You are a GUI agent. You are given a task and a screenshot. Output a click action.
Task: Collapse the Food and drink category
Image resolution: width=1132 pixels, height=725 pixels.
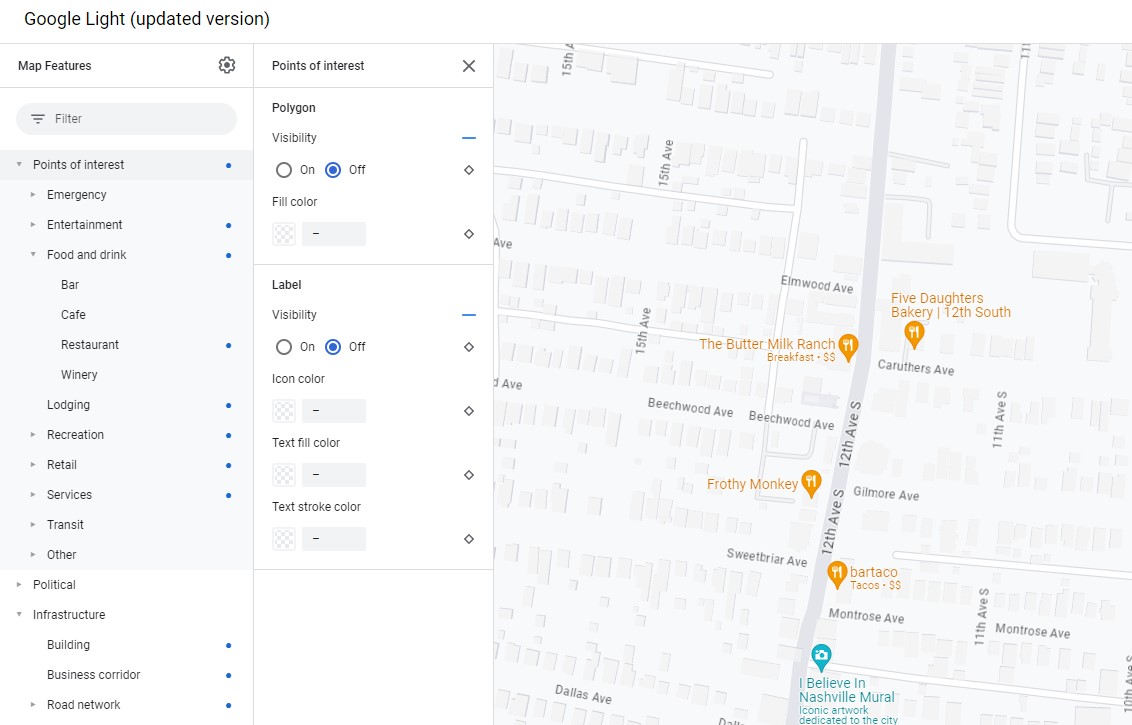(33, 255)
